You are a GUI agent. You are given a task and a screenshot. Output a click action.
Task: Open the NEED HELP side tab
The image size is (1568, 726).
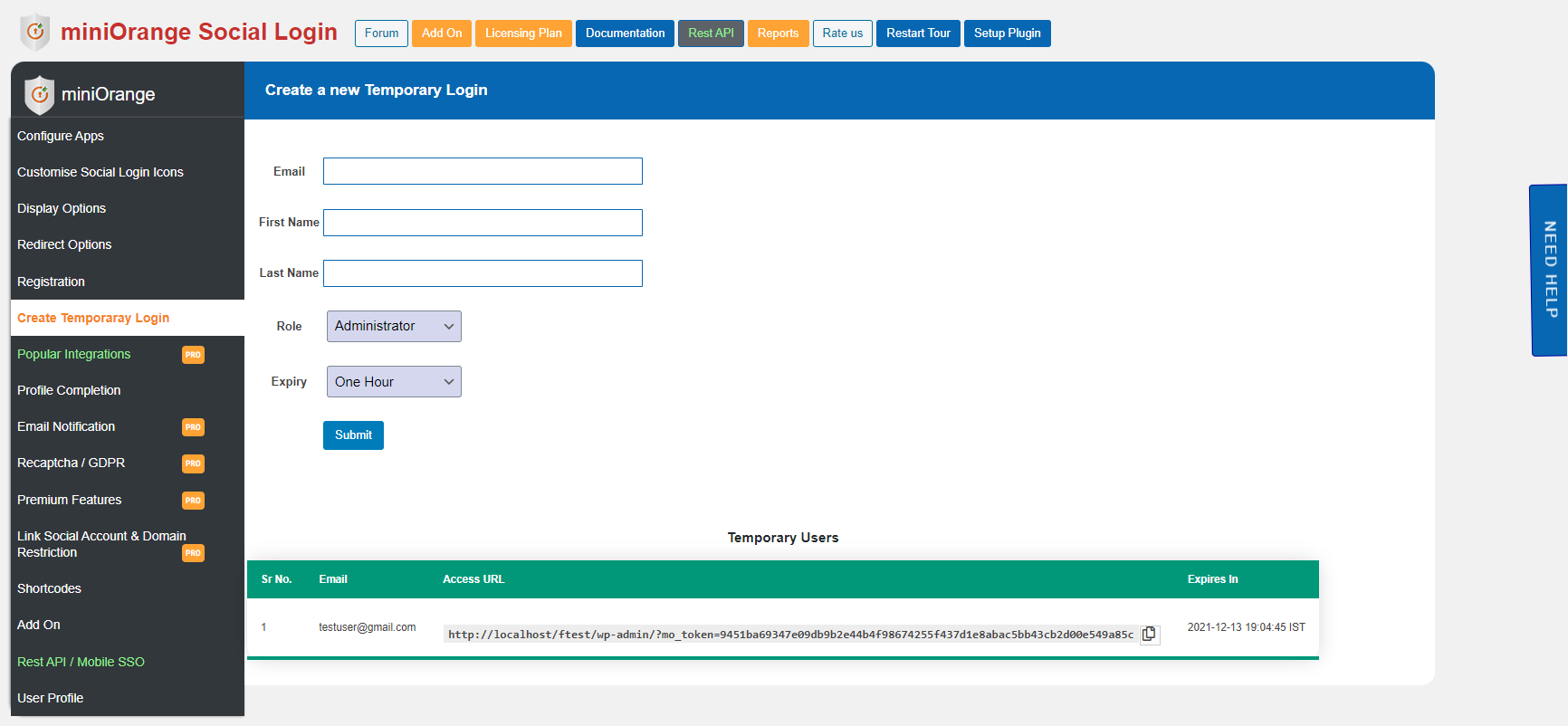1549,270
